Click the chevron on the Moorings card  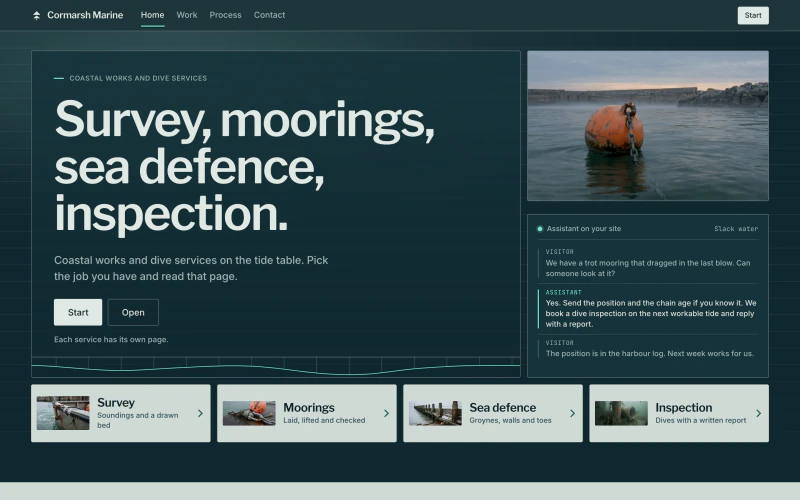tap(386, 413)
